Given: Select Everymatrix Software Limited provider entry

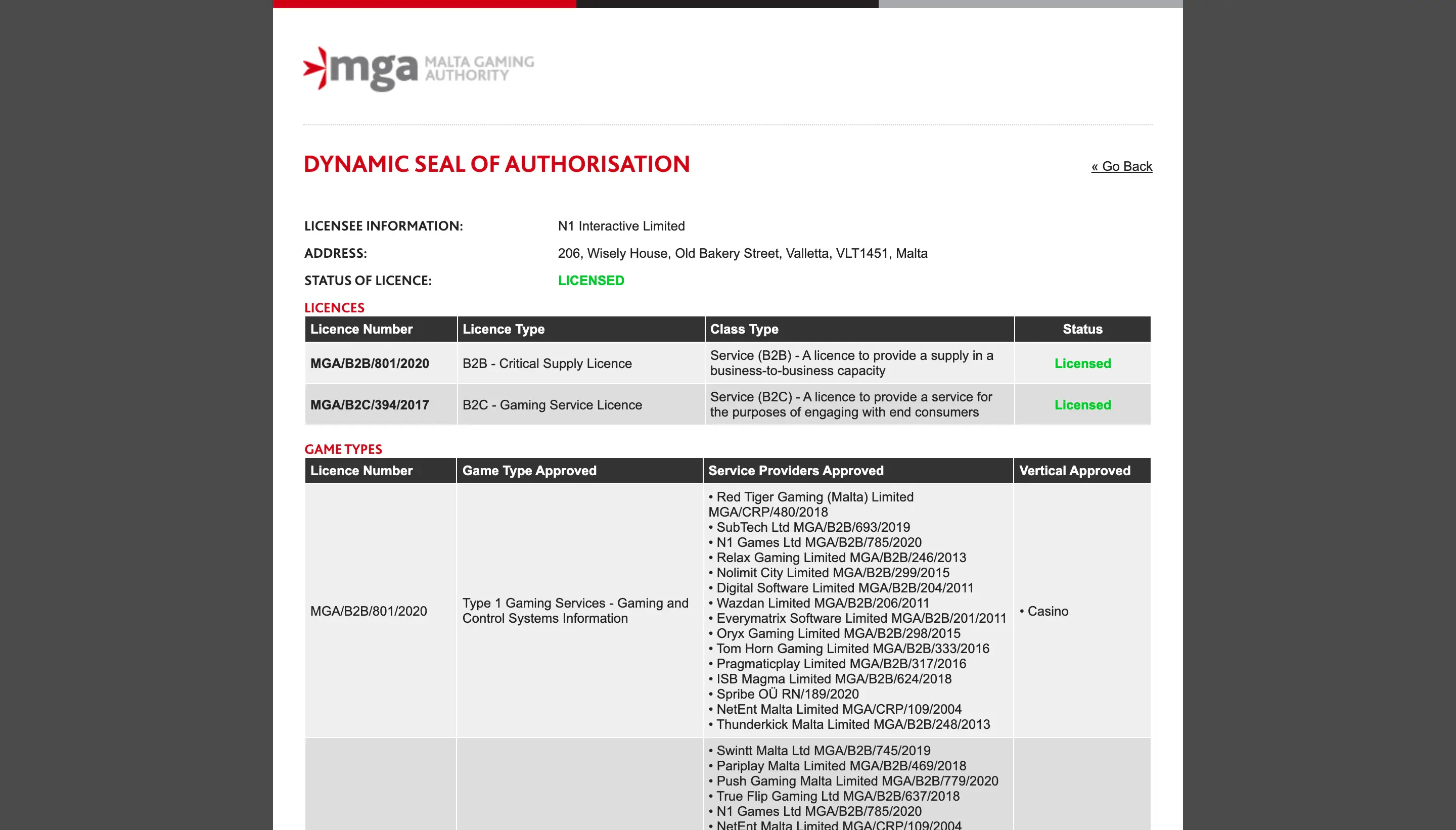Looking at the screenshot, I should point(857,618).
